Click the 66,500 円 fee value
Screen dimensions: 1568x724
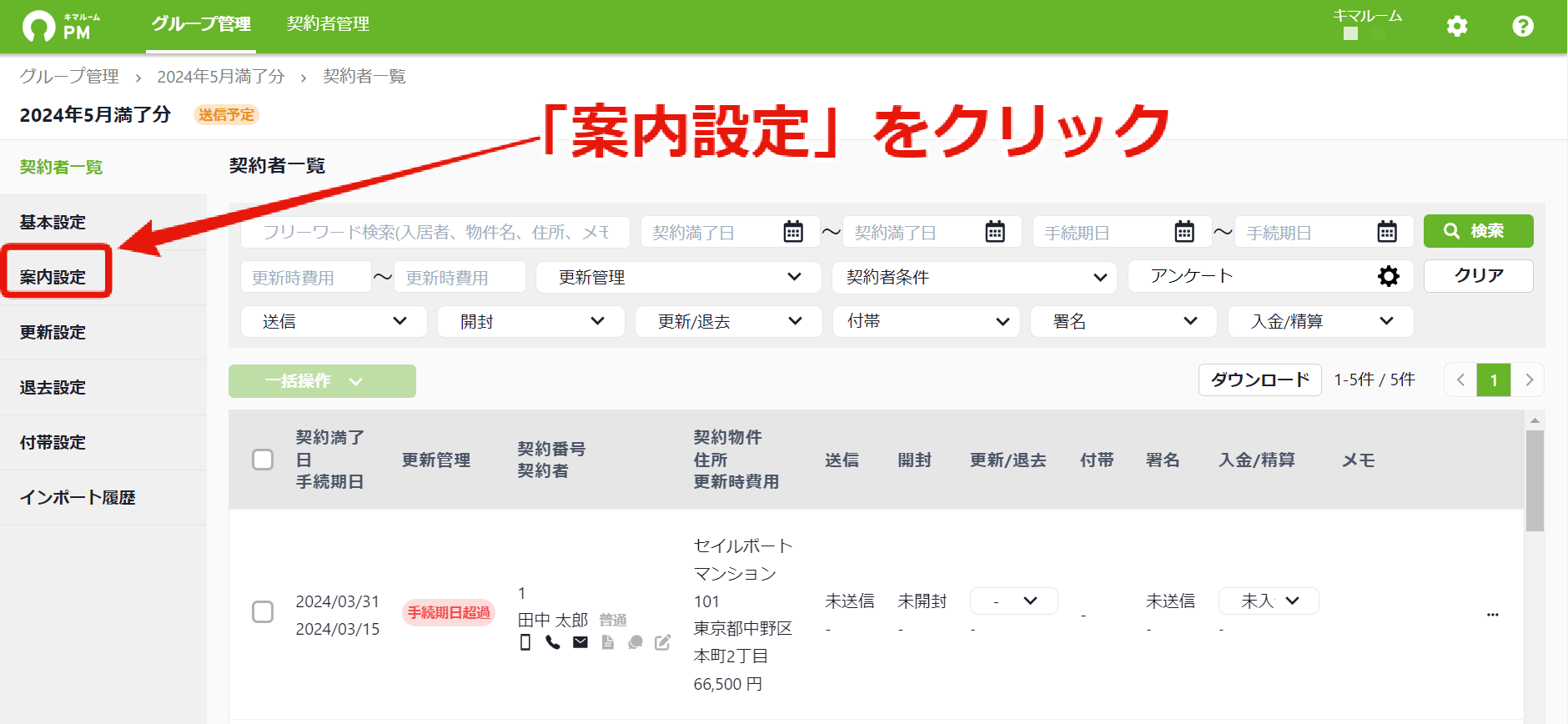(x=728, y=684)
